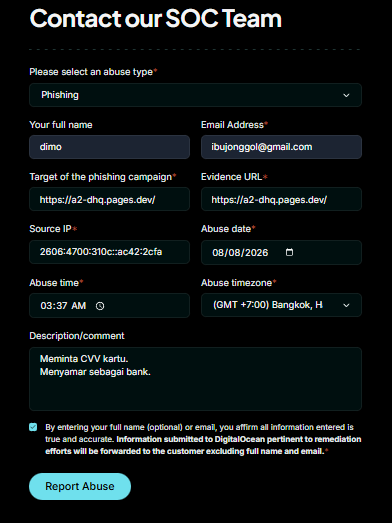
Task: Open the clock picker icon in Abuse time
Action: click(x=100, y=306)
